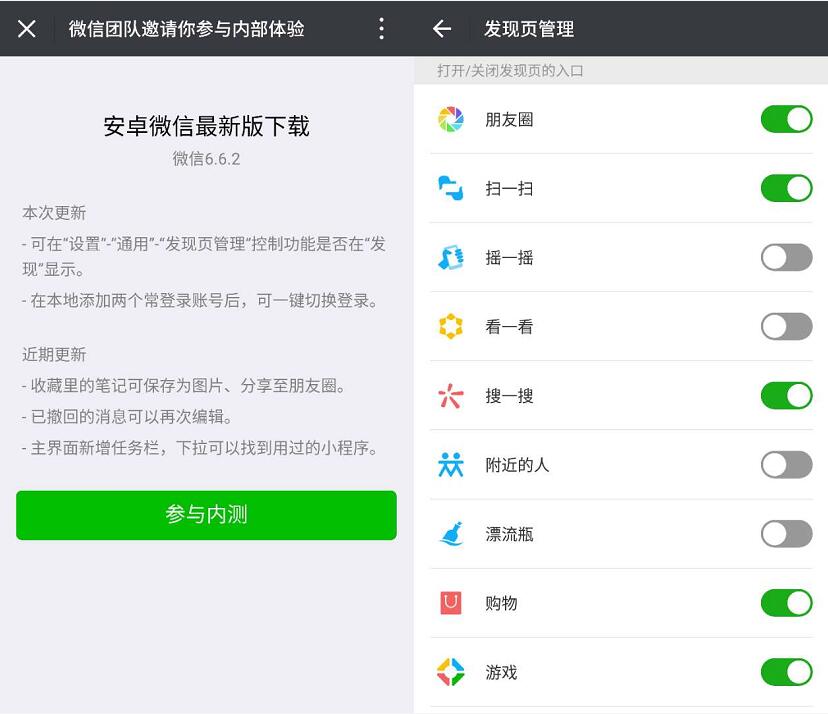Turn off the 扫一扫 switch
The image size is (828, 714).
pos(786,189)
